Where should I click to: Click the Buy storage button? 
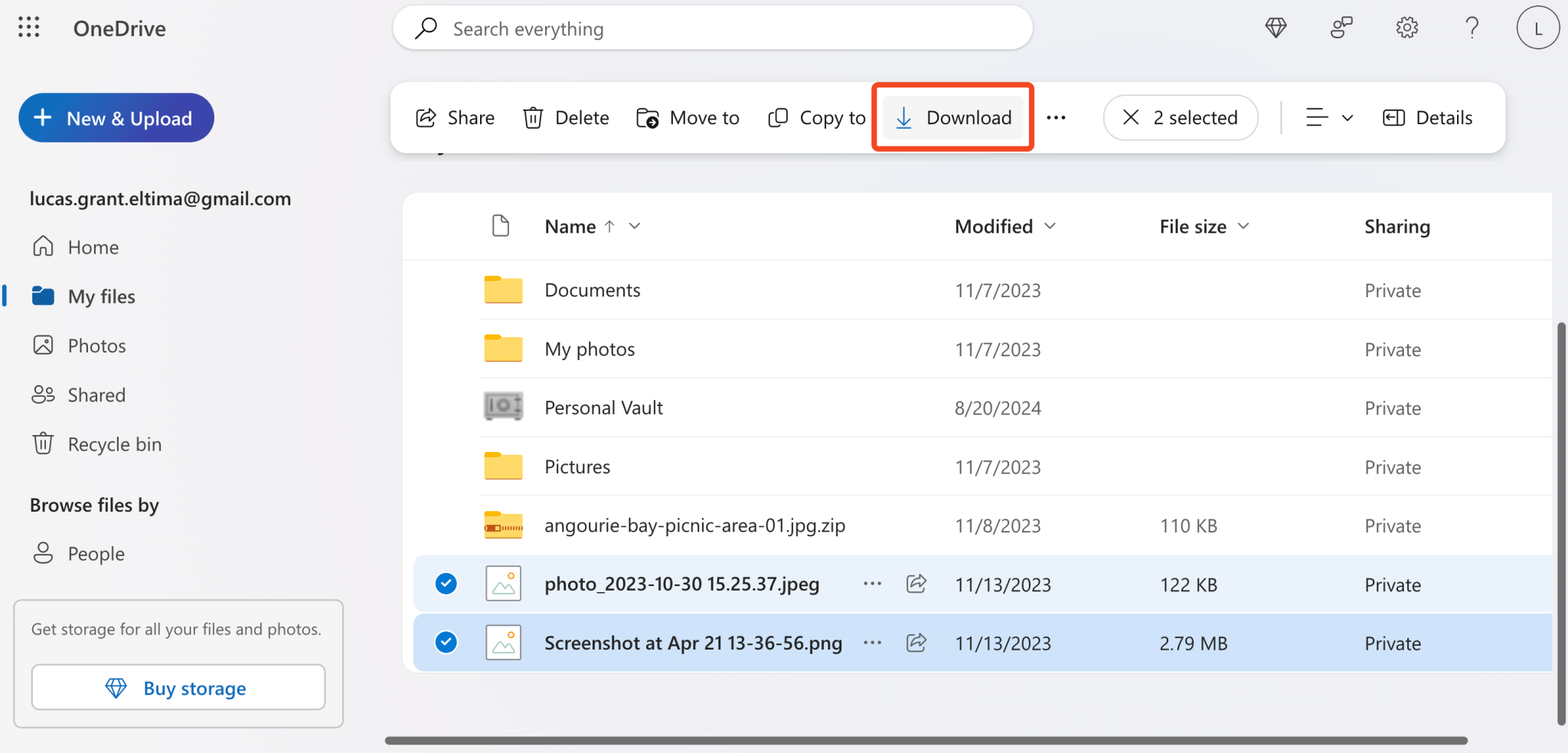(x=178, y=687)
